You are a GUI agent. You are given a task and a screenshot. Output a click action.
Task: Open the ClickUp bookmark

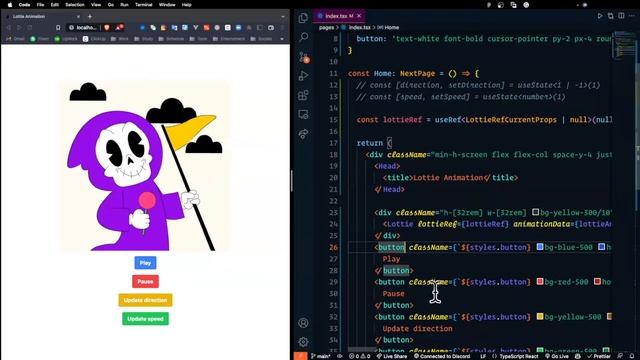(x=94, y=39)
